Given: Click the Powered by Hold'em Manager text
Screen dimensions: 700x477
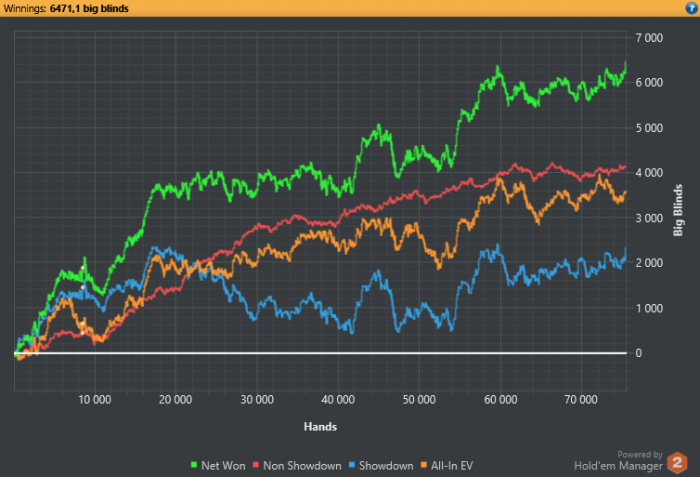Looking at the screenshot, I should tap(618, 461).
